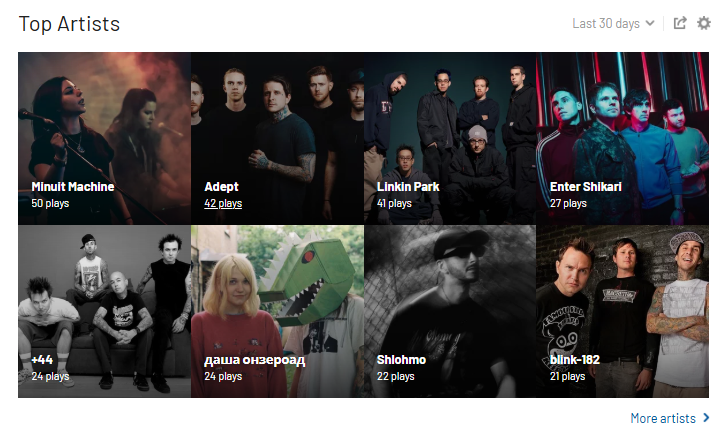This screenshot has width=728, height=434.
Task: Open the даша онзероад artist link
Action: tap(255, 360)
